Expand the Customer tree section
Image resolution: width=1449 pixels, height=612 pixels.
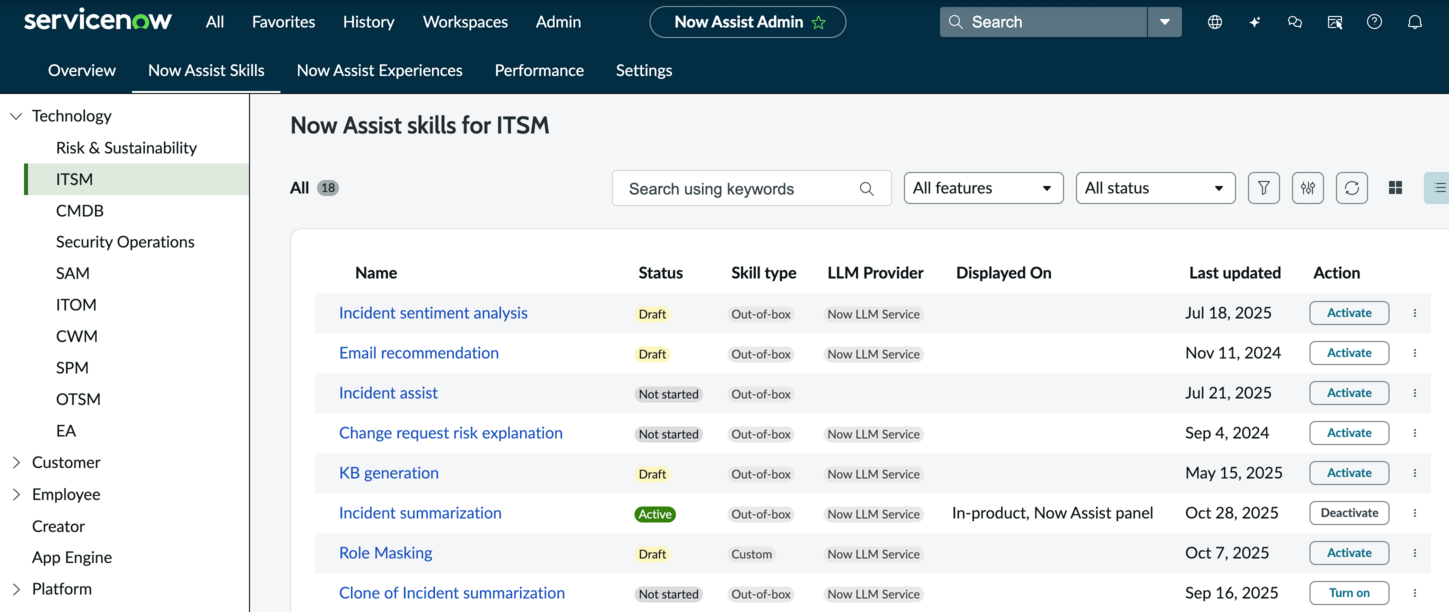tap(16, 463)
